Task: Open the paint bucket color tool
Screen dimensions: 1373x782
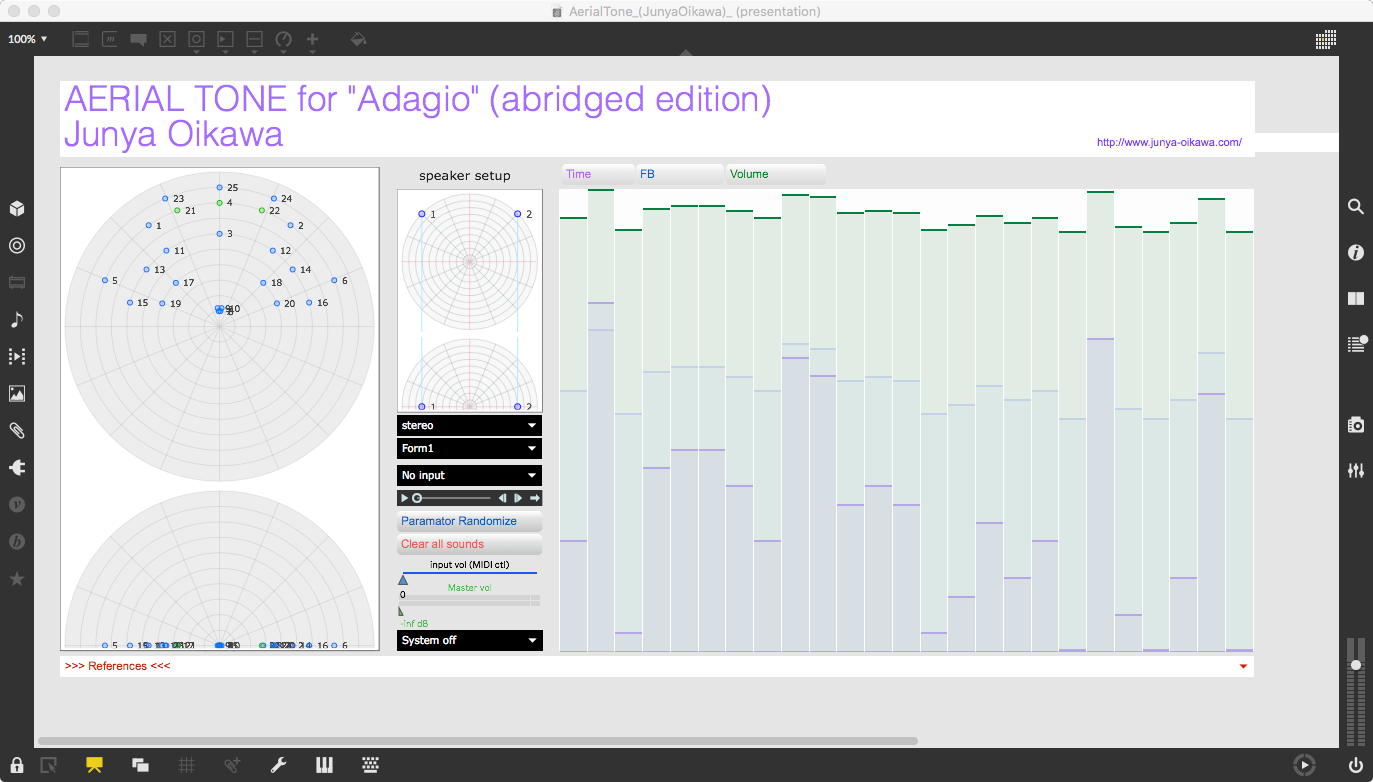Action: pos(358,40)
